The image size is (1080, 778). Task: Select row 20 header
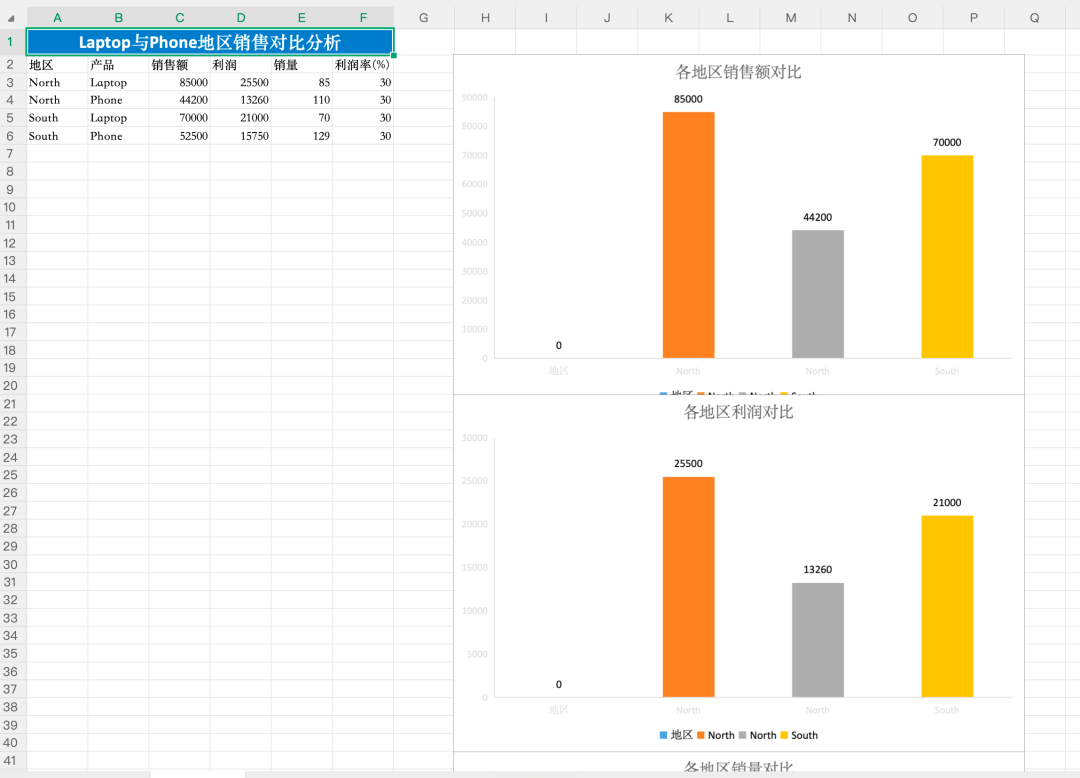(10, 386)
